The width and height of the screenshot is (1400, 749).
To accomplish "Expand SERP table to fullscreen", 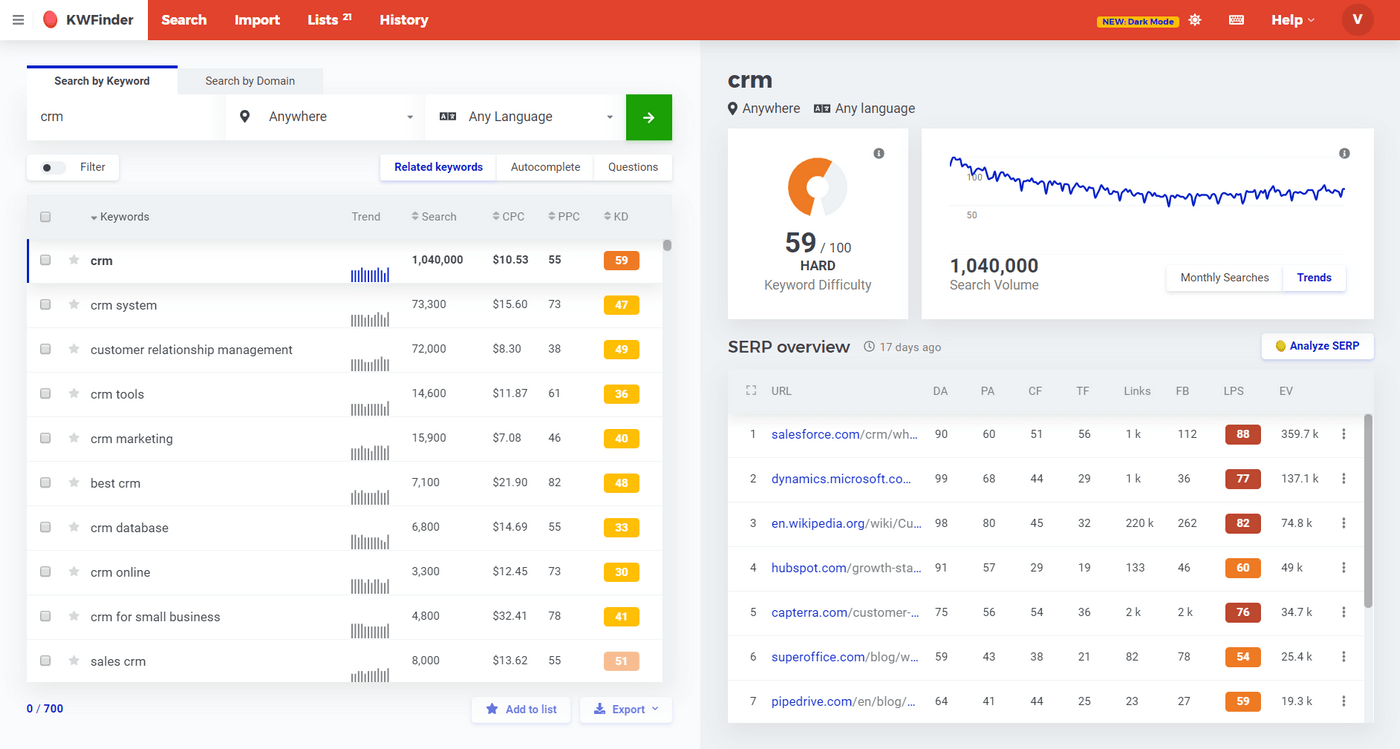I will point(751,390).
